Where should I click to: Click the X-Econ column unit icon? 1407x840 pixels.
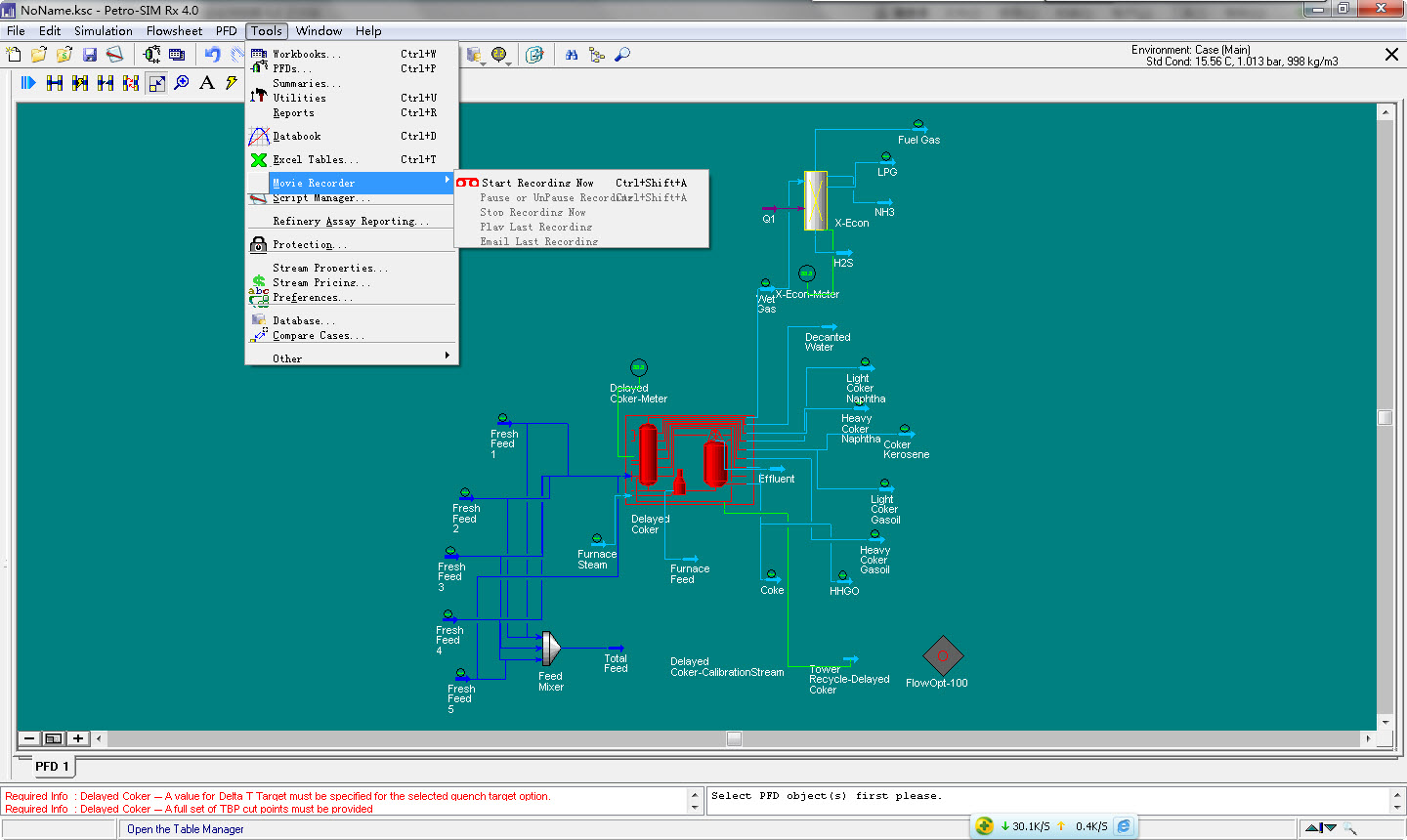816,200
